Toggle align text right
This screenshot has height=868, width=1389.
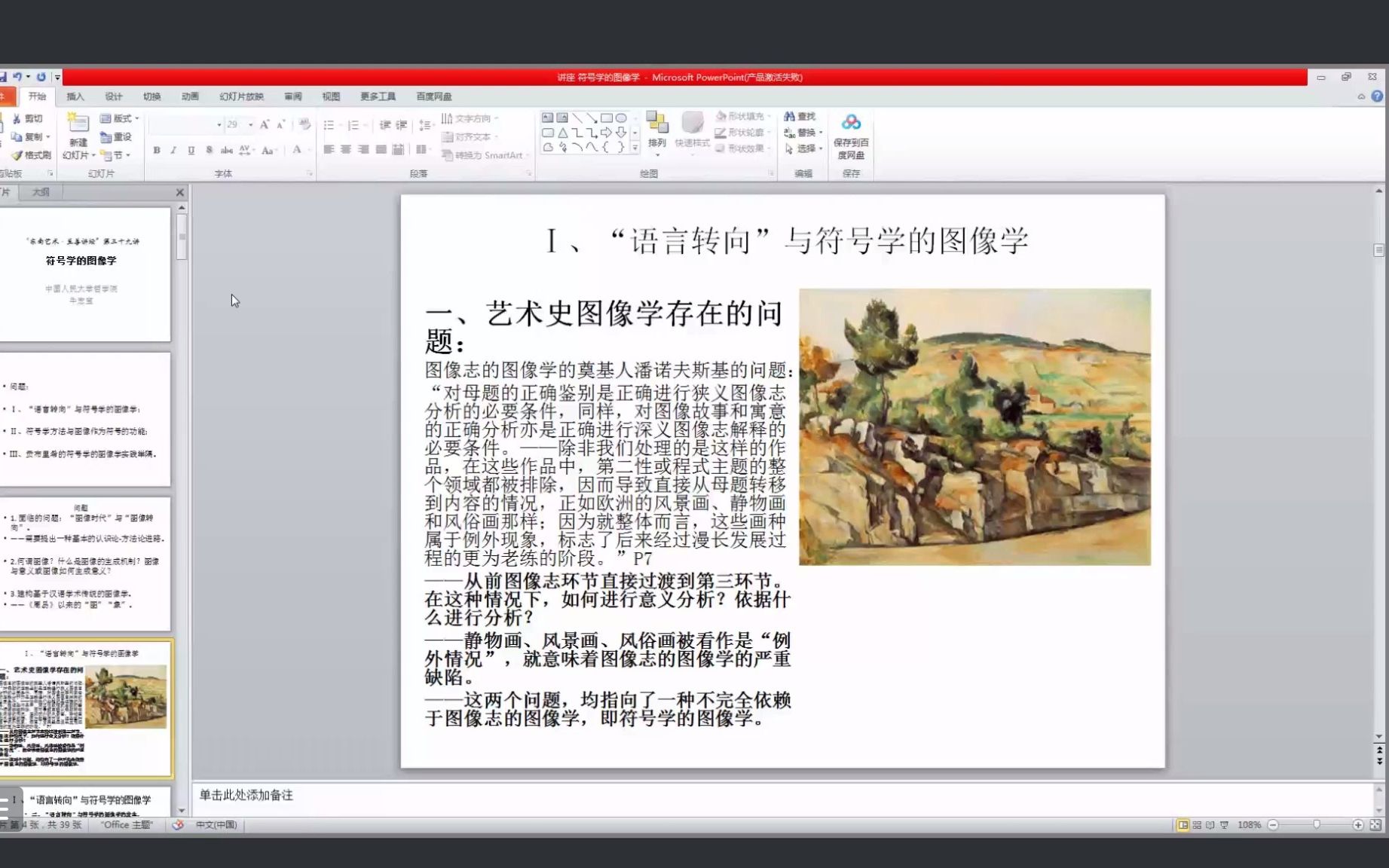(363, 150)
